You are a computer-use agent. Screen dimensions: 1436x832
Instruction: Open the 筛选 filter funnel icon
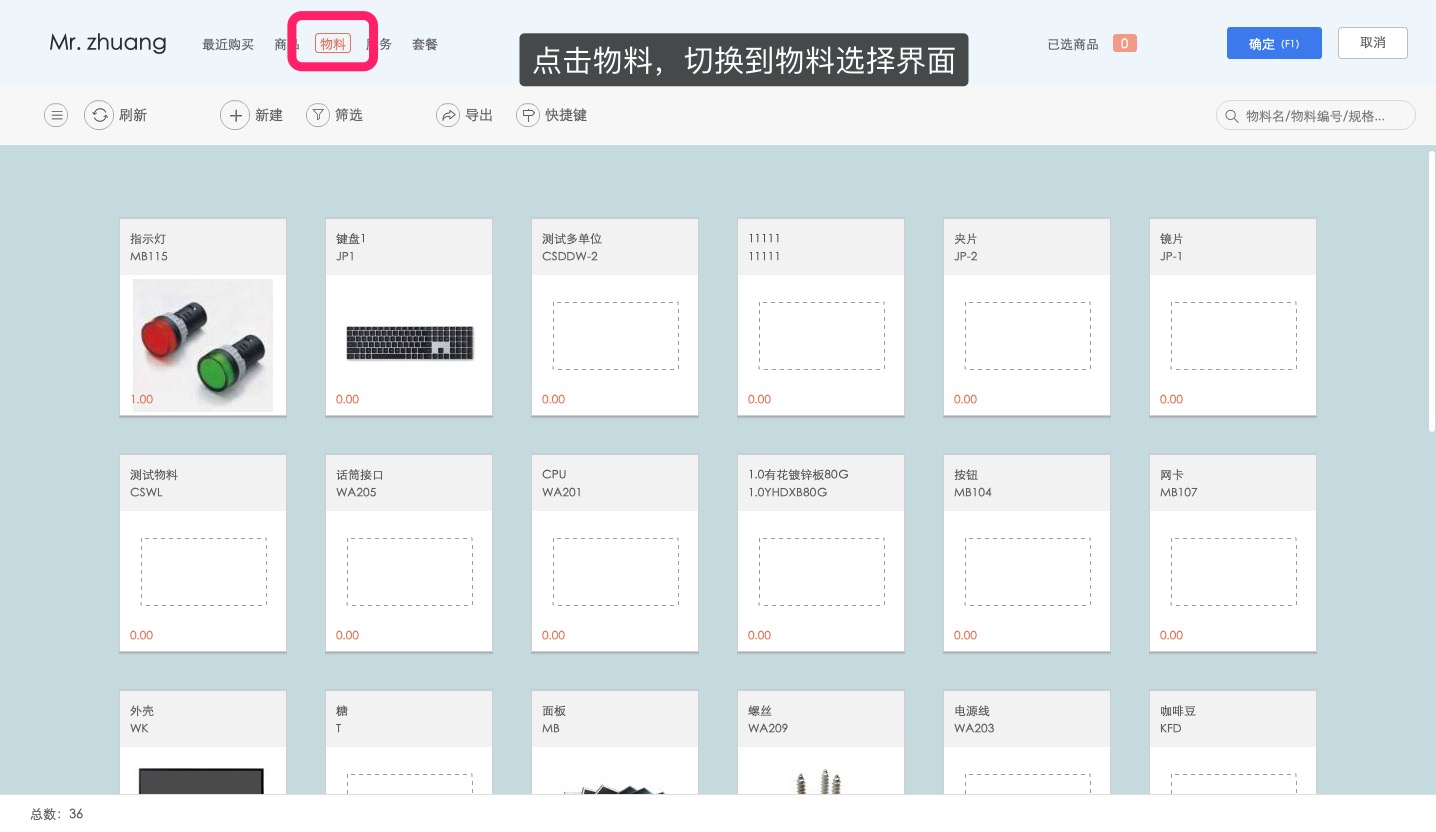point(317,116)
